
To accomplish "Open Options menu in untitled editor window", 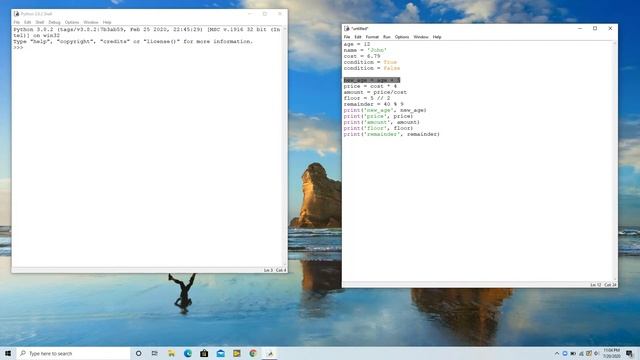I will [x=402, y=37].
